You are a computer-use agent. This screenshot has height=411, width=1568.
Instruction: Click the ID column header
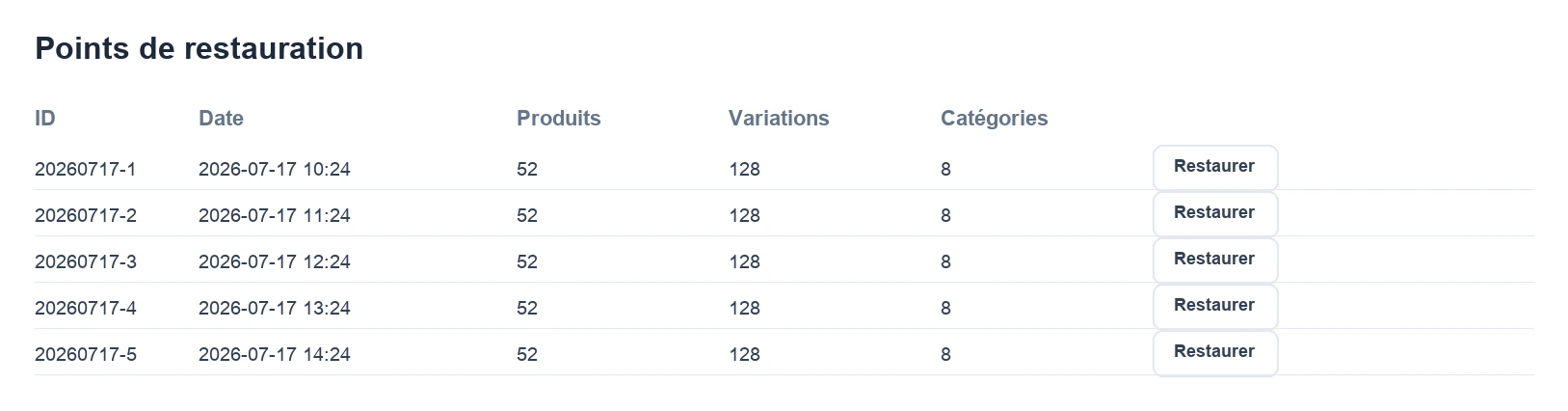[x=45, y=119]
